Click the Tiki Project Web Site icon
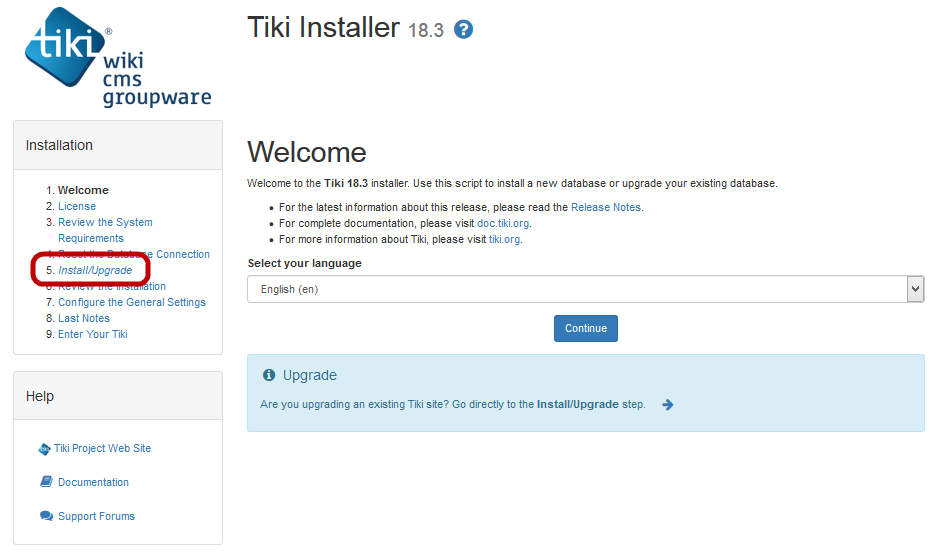The width and height of the screenshot is (937, 555). coord(45,449)
